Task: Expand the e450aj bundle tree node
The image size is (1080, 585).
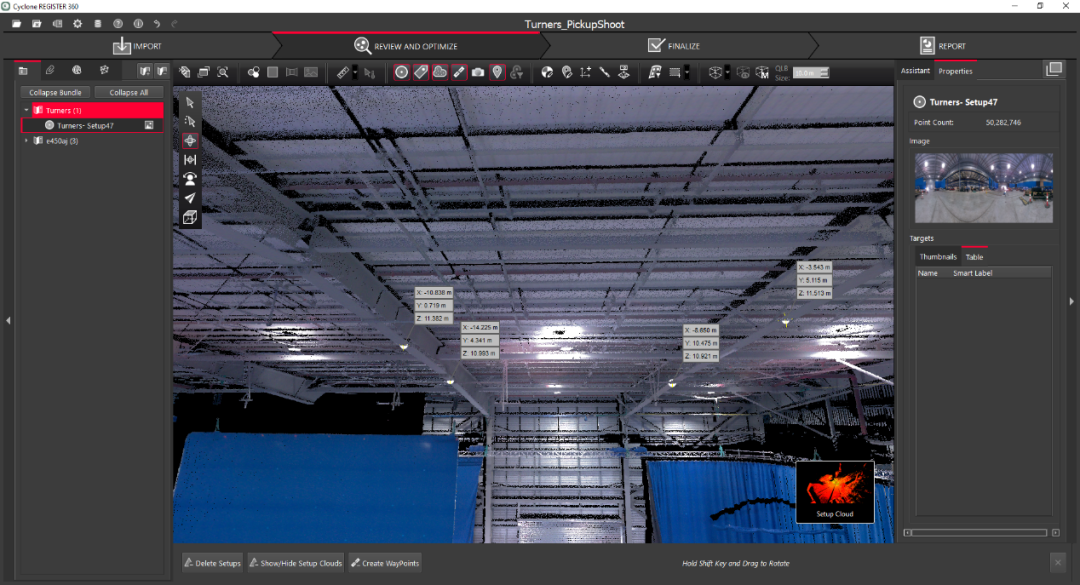Action: 27,141
